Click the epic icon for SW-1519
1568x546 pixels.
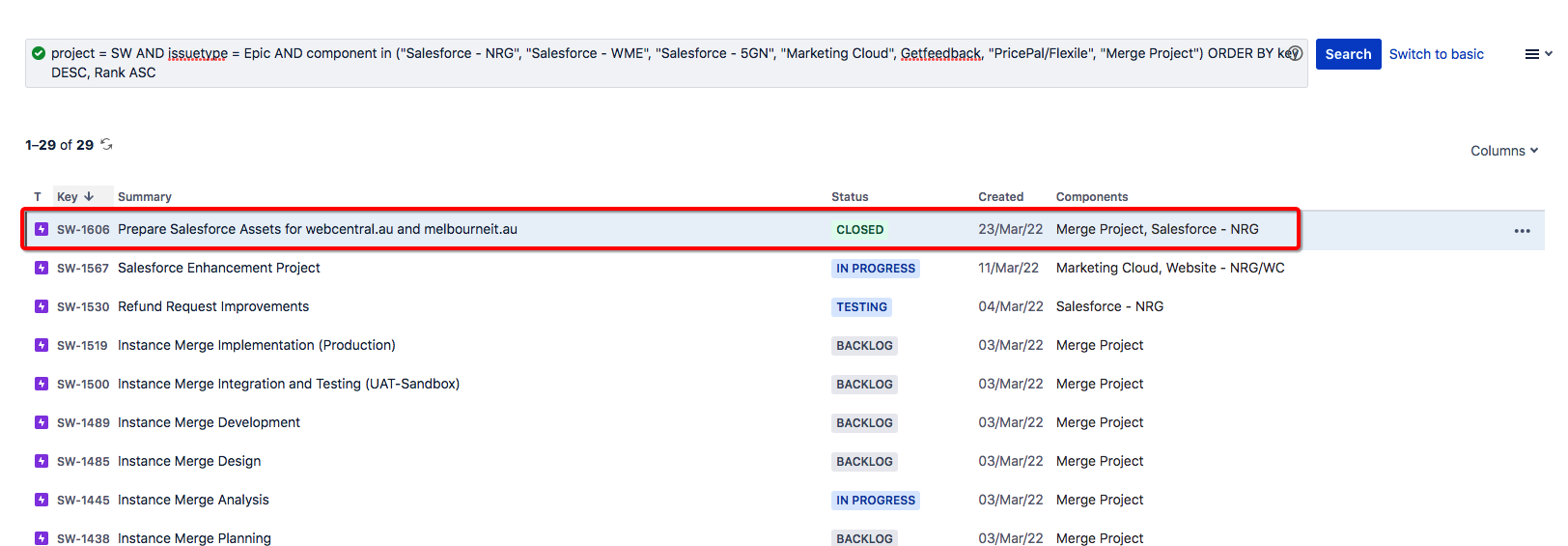tap(42, 345)
